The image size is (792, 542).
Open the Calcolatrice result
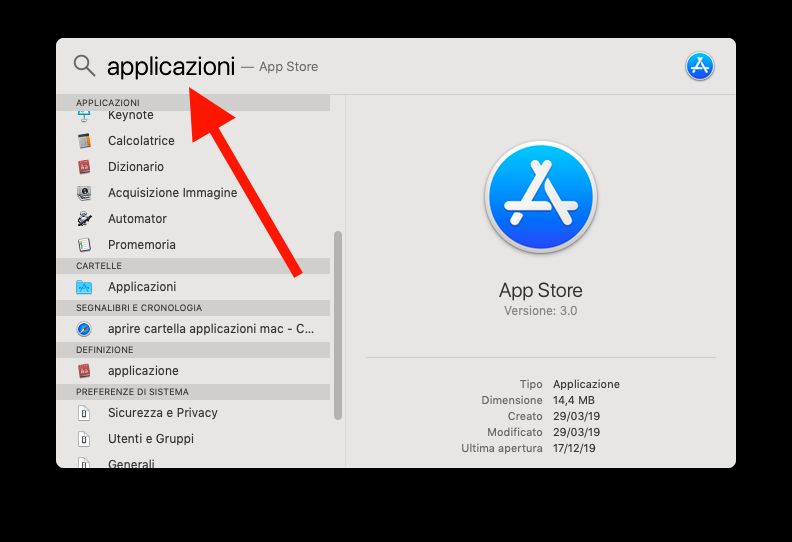[193, 140]
